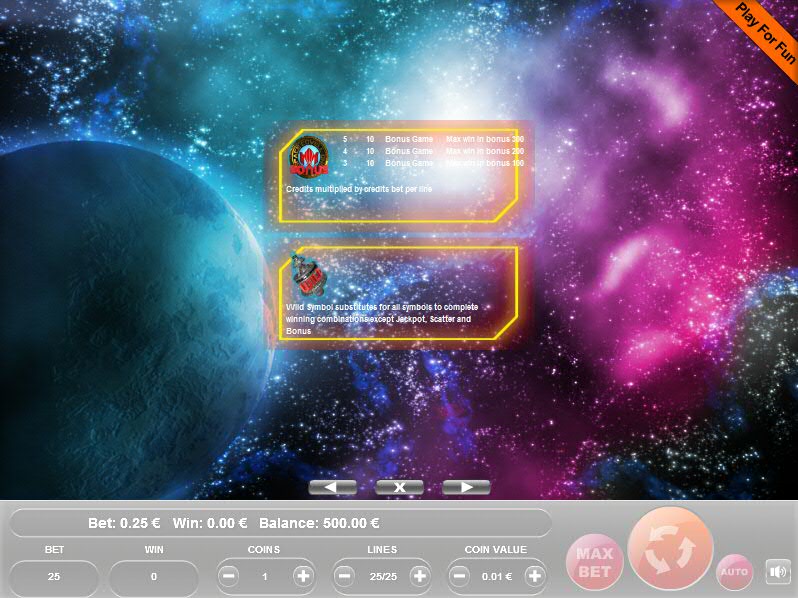798x598 pixels.
Task: Close the paytable with X button
Action: point(399,487)
